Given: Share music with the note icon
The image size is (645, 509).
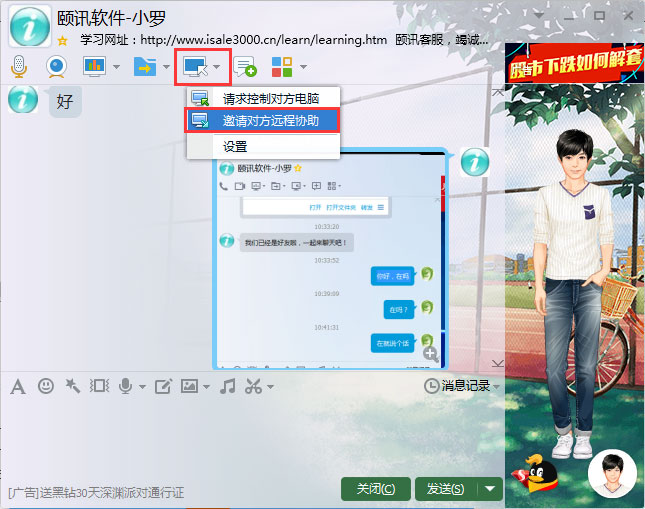Looking at the screenshot, I should coord(227,386).
